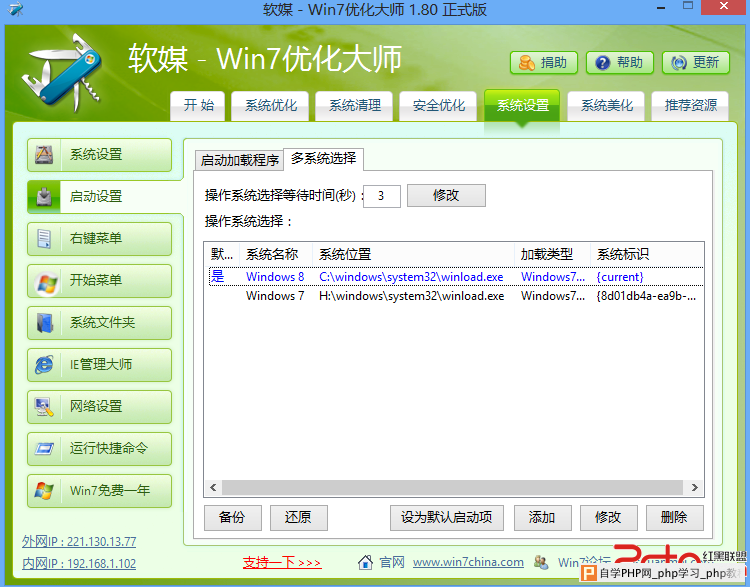The height and width of the screenshot is (587, 750).
Task: Click the 帮助 help button
Action: tap(620, 63)
